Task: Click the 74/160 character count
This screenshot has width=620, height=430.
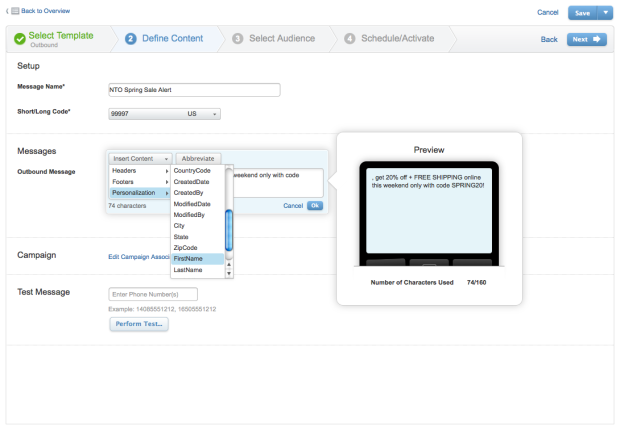Action: click(476, 282)
